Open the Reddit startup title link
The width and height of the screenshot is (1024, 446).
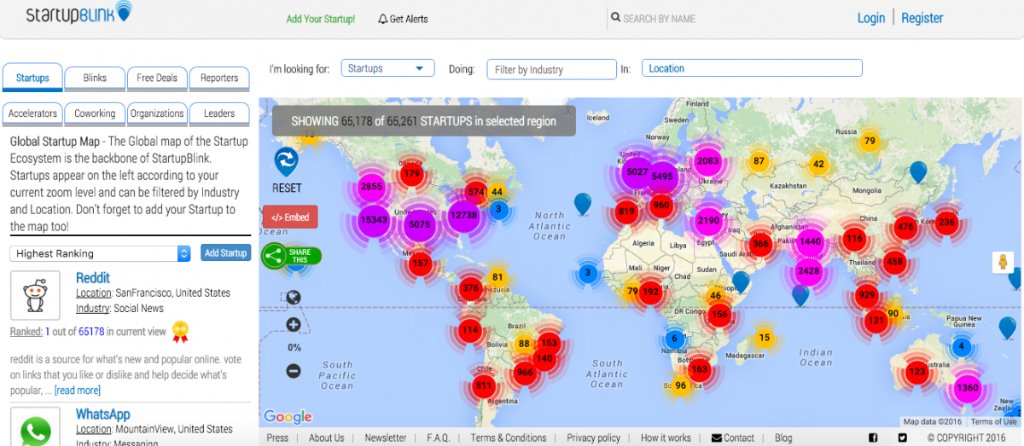coord(93,278)
